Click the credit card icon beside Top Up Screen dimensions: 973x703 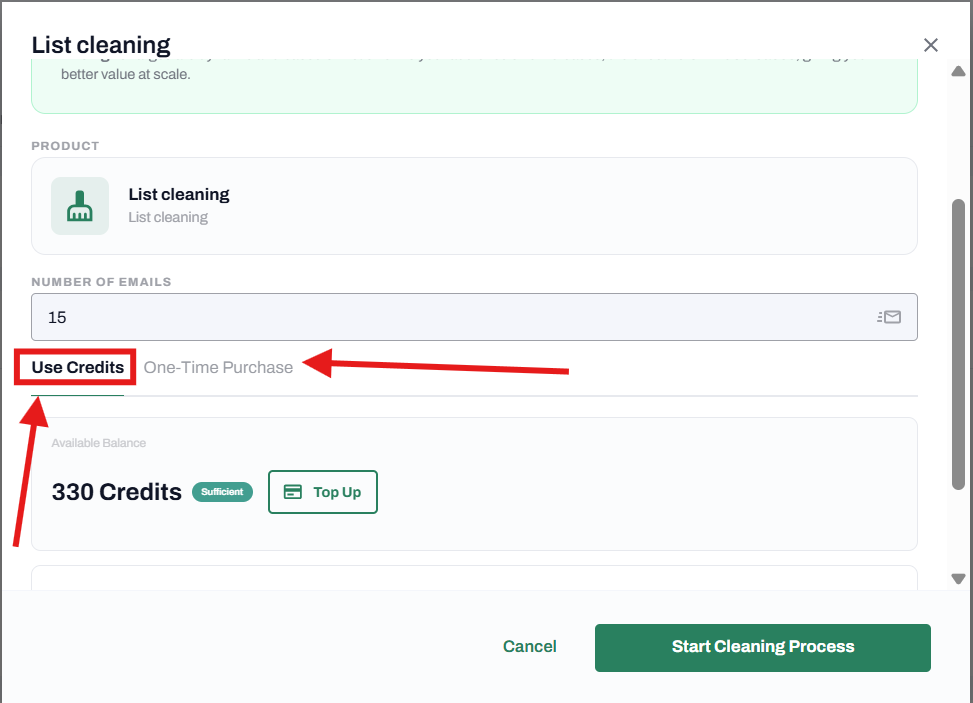(x=293, y=492)
